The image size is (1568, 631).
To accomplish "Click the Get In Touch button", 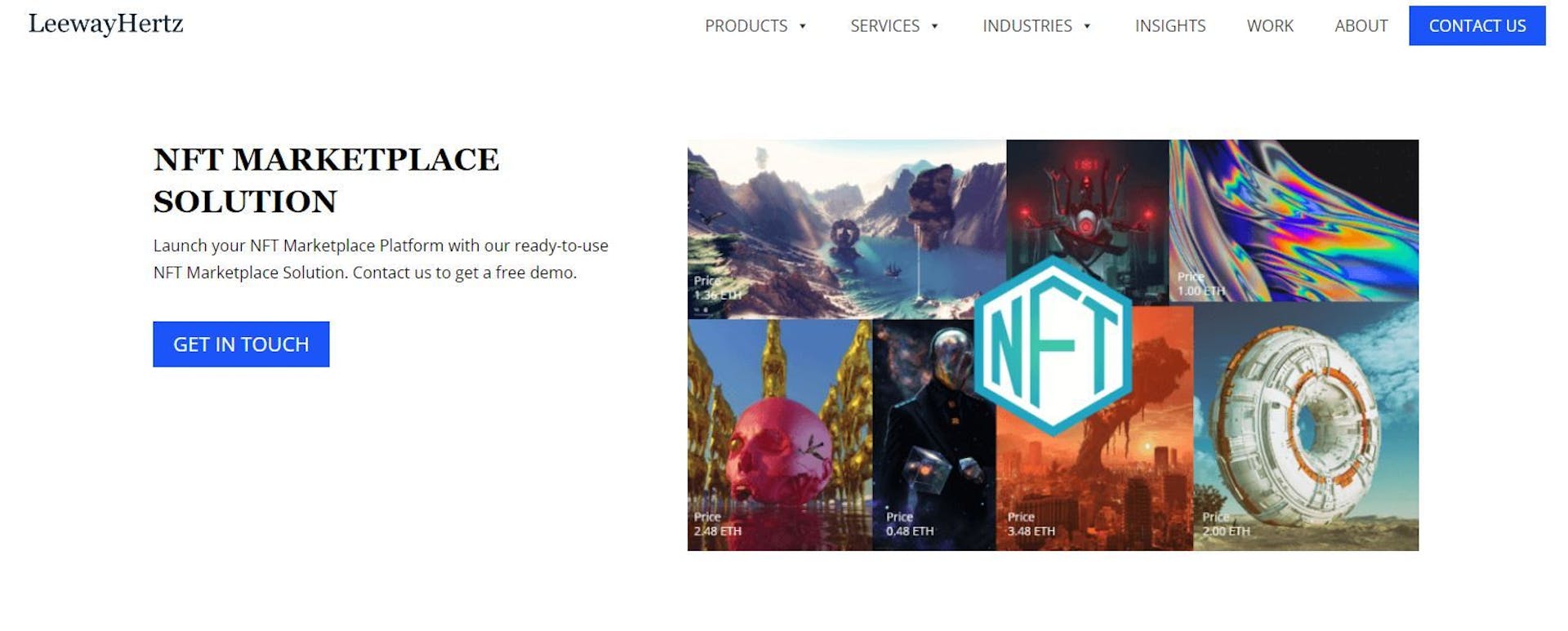I will click(241, 344).
